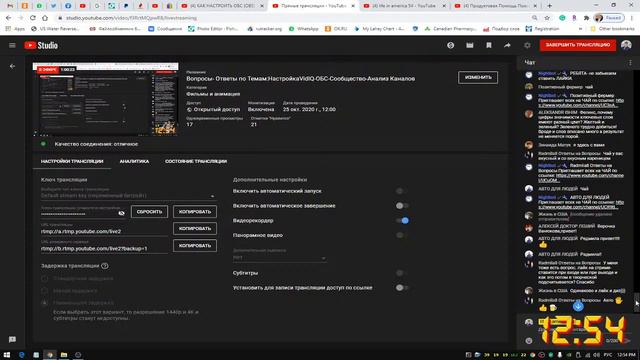Expand the bookmarks bar overflow chevron
The height and width of the screenshot is (360, 640).
tap(580, 29)
